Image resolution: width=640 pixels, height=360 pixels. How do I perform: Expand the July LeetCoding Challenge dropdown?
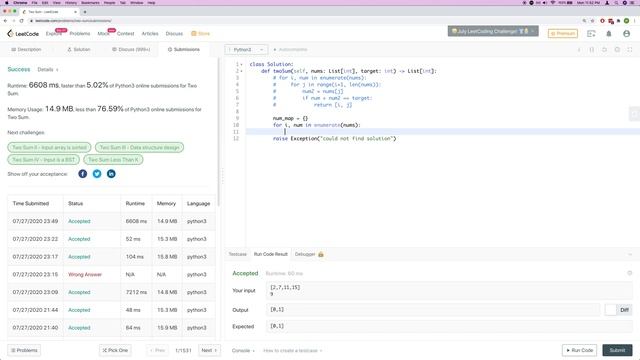pos(493,31)
